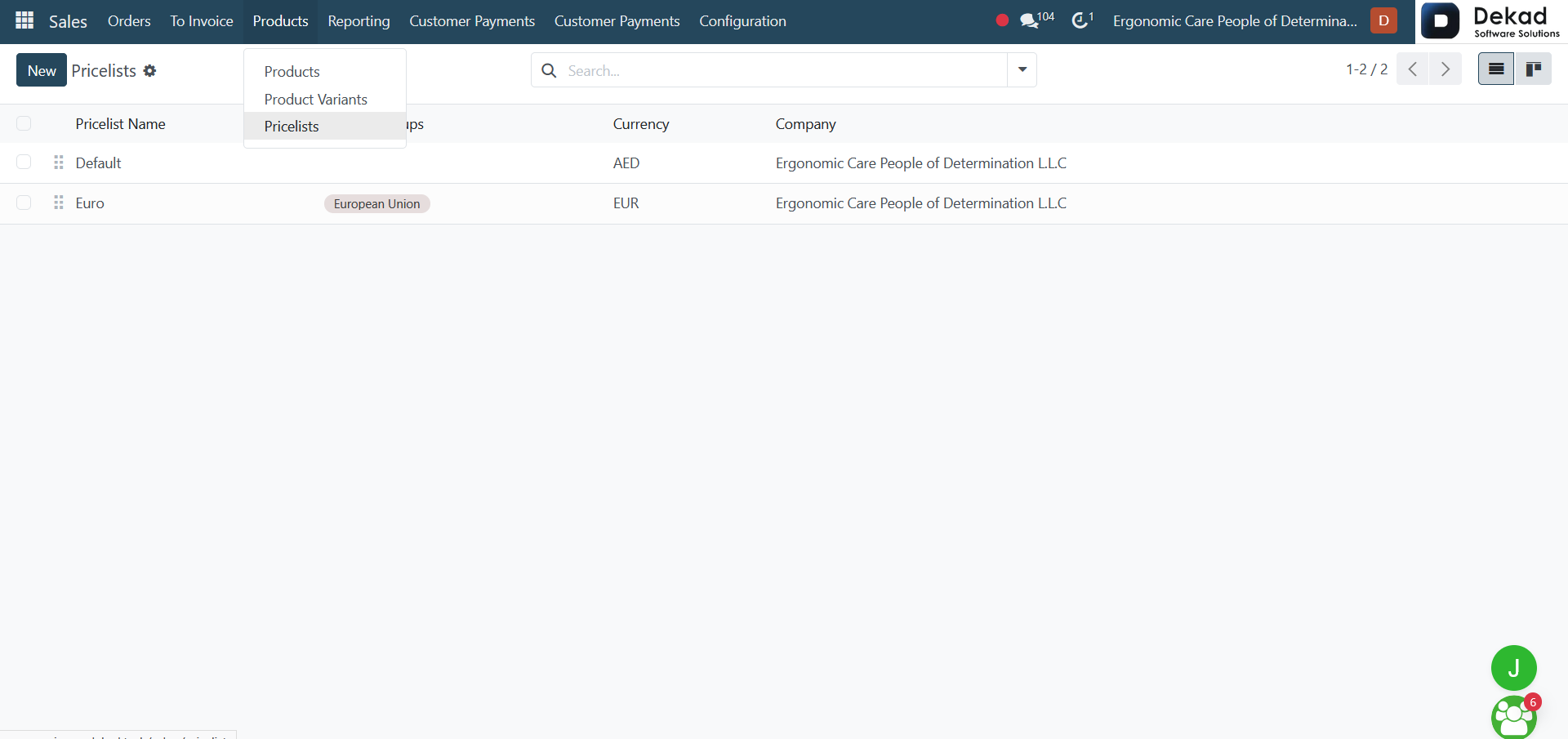Click the Dekad Software Solutions logo
1568x739 pixels.
click(x=1491, y=21)
